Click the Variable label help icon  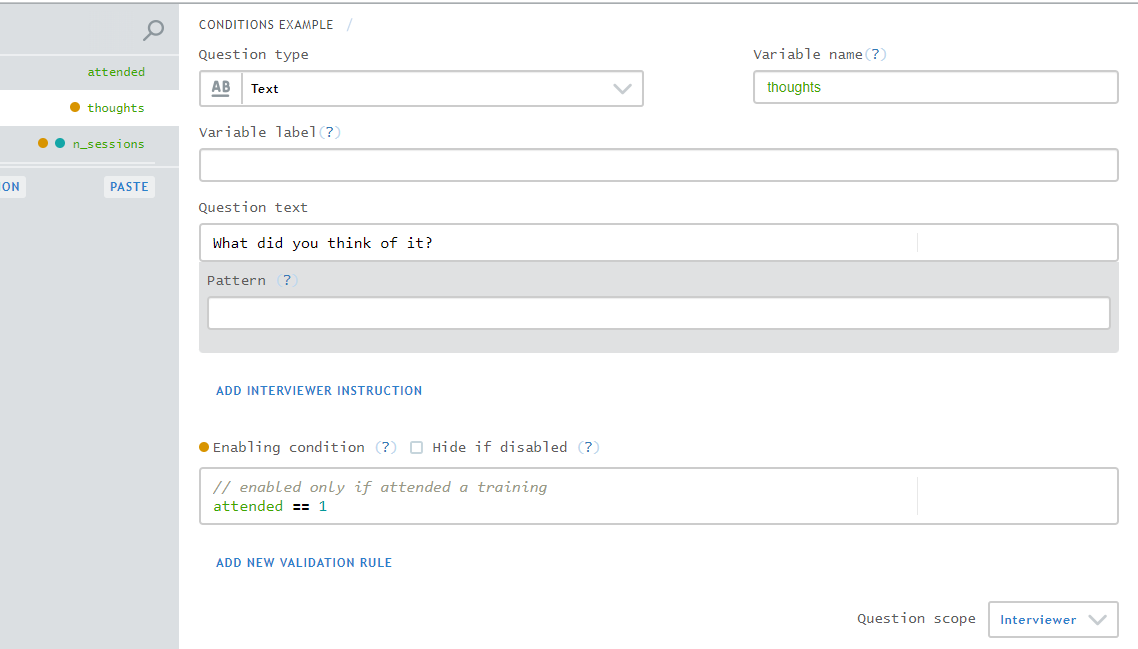(x=329, y=132)
